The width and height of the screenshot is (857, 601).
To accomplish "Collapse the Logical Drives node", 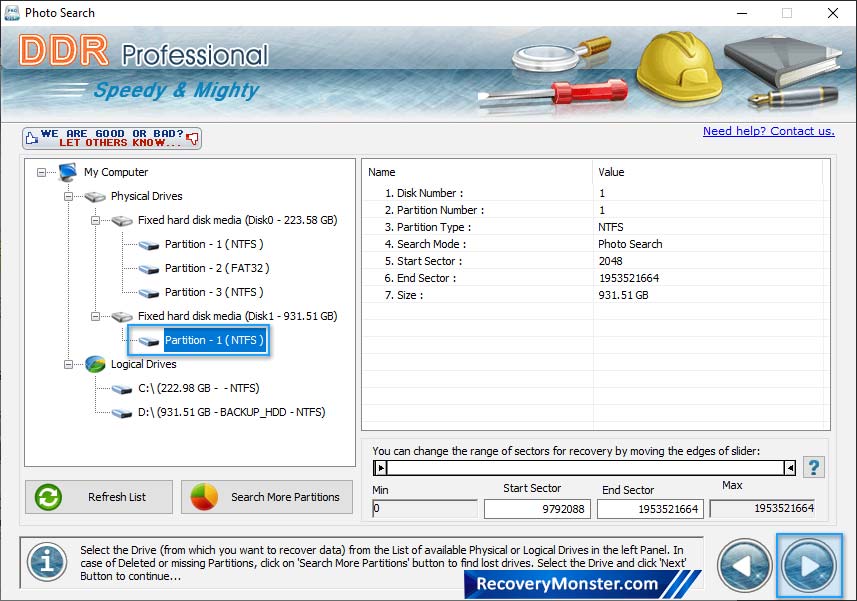I will [x=68, y=364].
